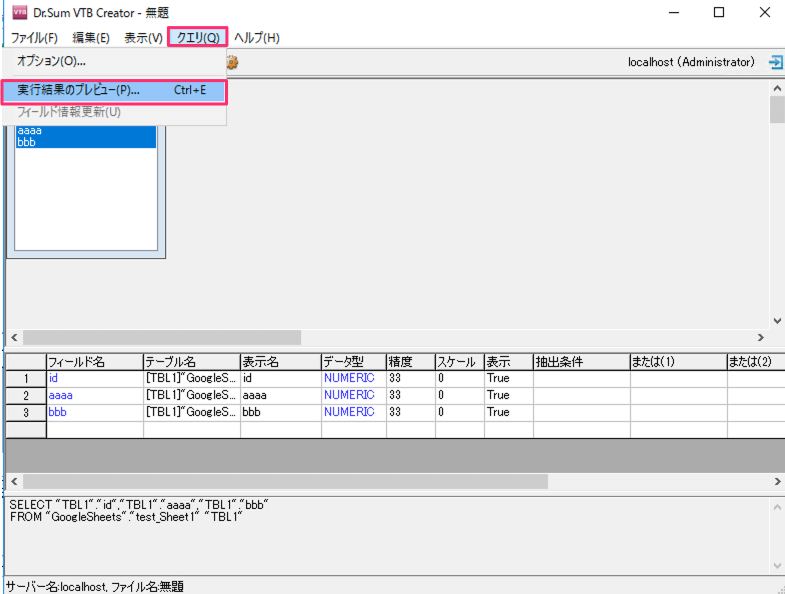Select row header 3 in field grid
The width and height of the screenshot is (785, 594).
point(26,413)
